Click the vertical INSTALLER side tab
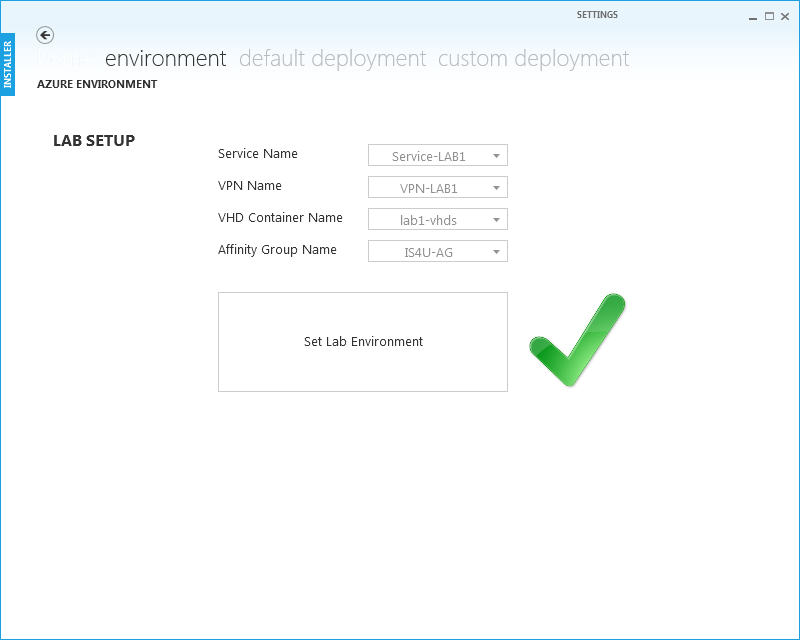 pyautogui.click(x=8, y=64)
